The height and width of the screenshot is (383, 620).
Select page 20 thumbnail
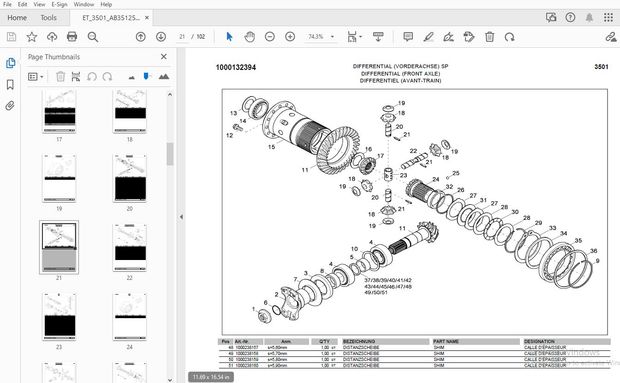point(130,178)
